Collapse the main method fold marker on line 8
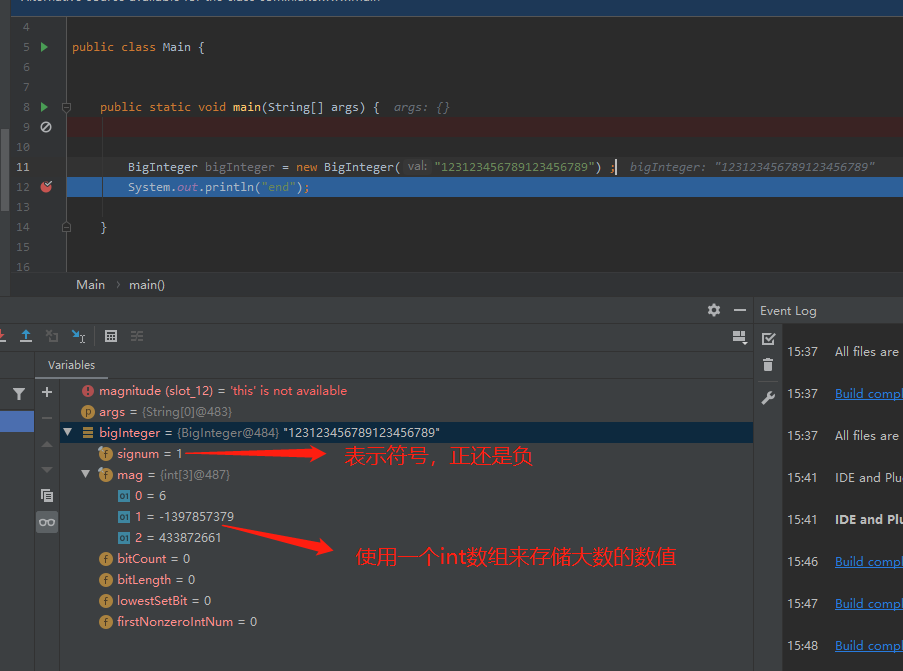Screen dimensions: 903x671 click(66, 107)
